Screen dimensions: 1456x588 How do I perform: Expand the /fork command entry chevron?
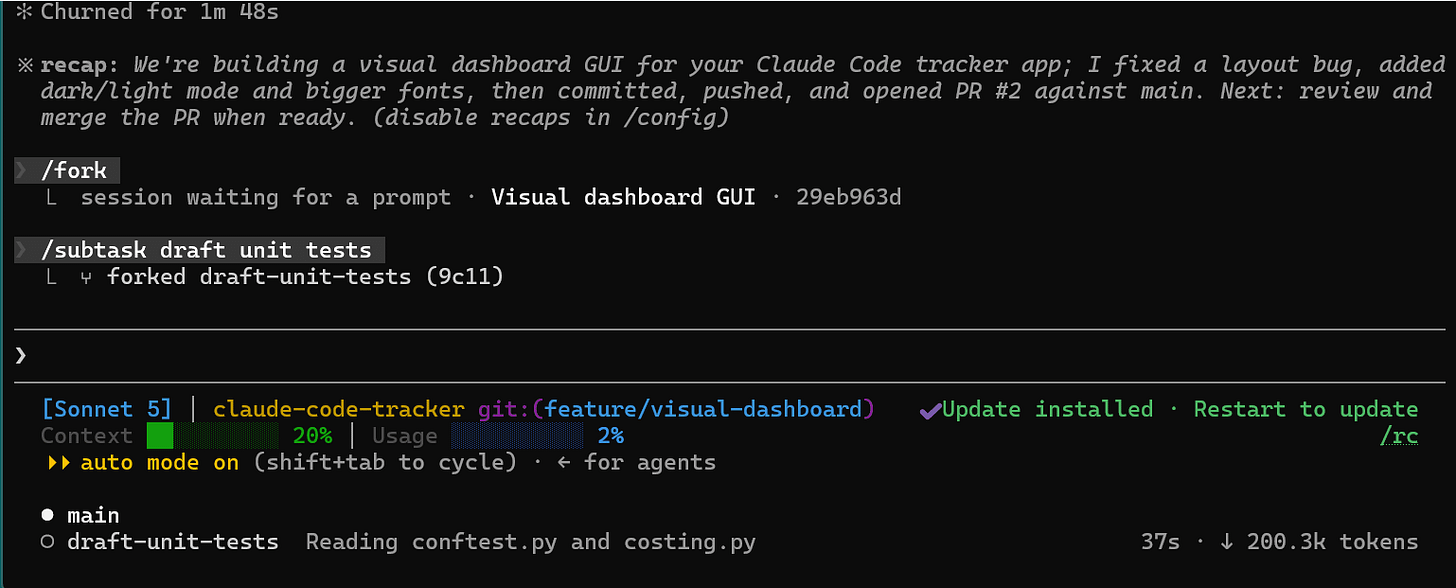[x=23, y=171]
